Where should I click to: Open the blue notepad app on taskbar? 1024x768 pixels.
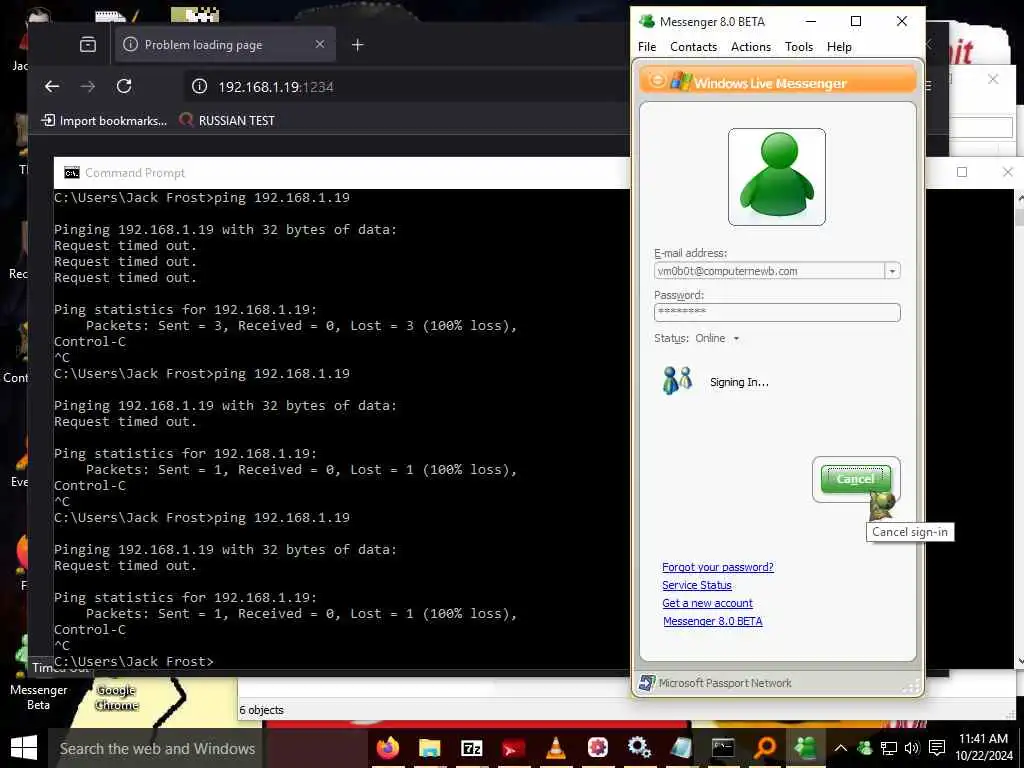point(680,748)
